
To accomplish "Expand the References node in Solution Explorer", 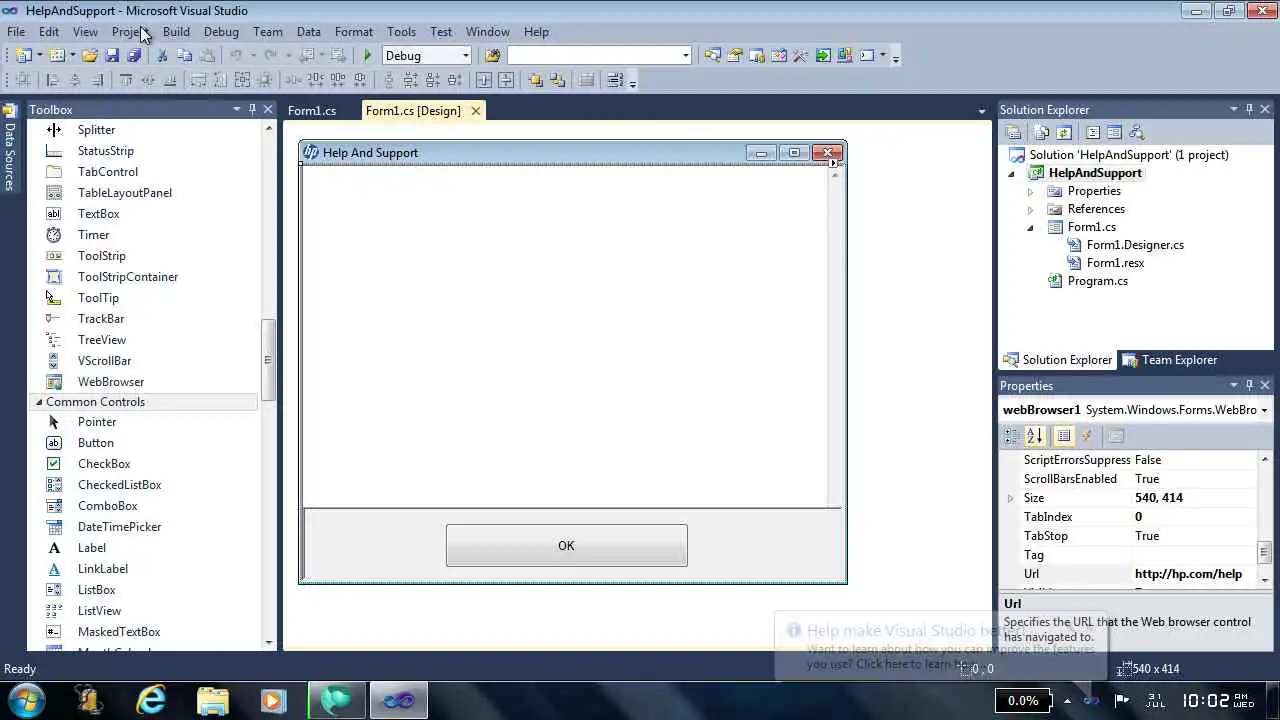I will click(x=1030, y=209).
